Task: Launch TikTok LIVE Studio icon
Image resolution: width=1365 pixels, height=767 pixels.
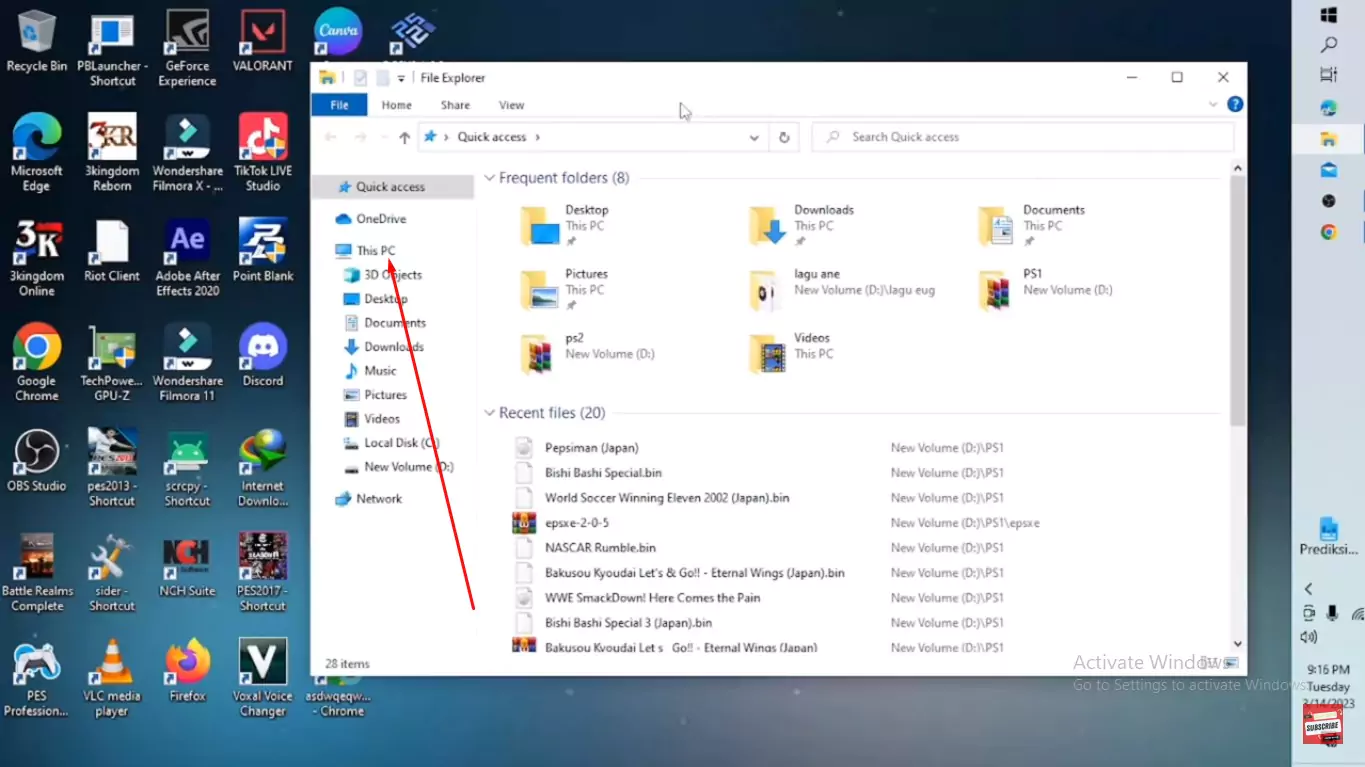Action: click(x=263, y=153)
